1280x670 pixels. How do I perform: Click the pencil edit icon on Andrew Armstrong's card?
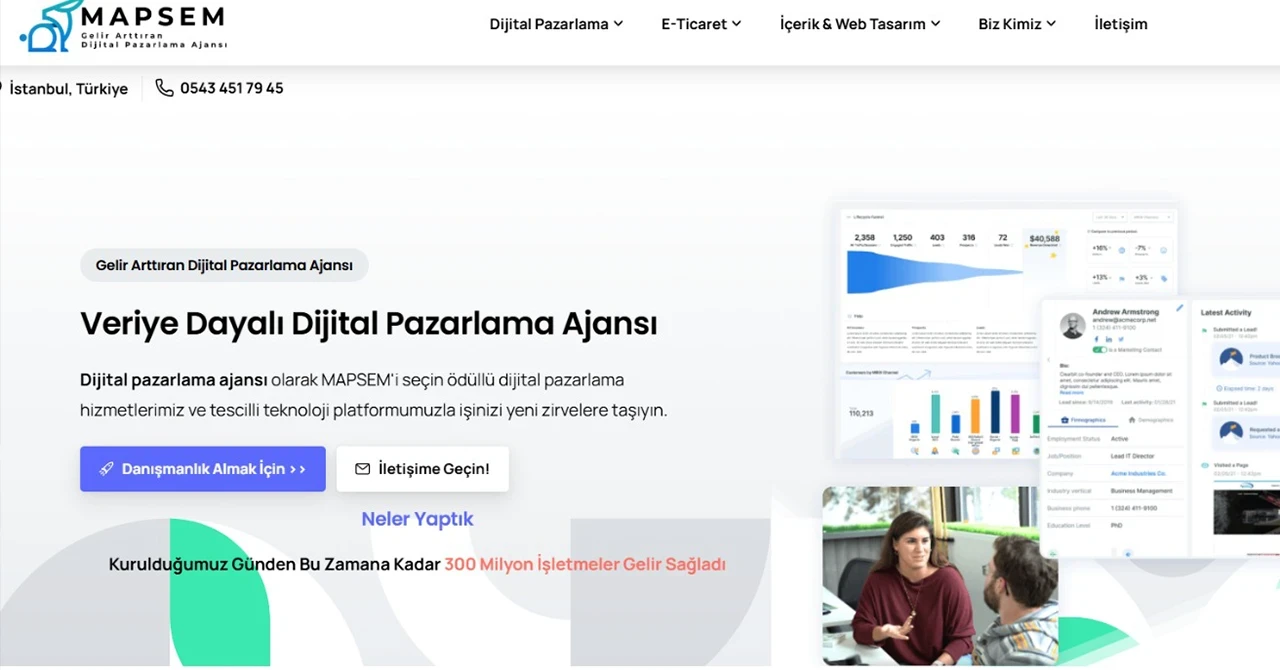click(x=1180, y=307)
